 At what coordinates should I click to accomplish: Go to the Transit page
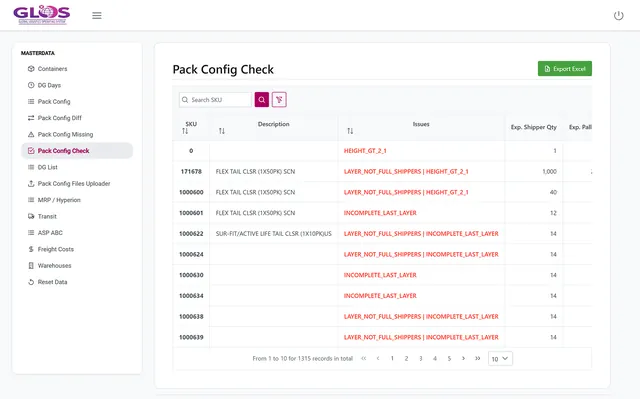(47, 216)
